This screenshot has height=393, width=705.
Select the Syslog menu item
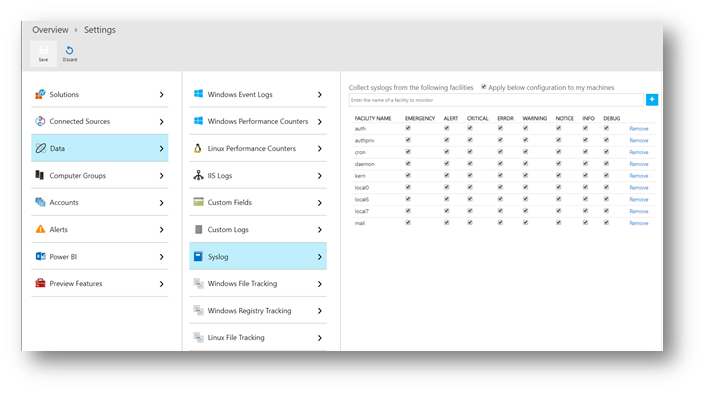pyautogui.click(x=258, y=256)
